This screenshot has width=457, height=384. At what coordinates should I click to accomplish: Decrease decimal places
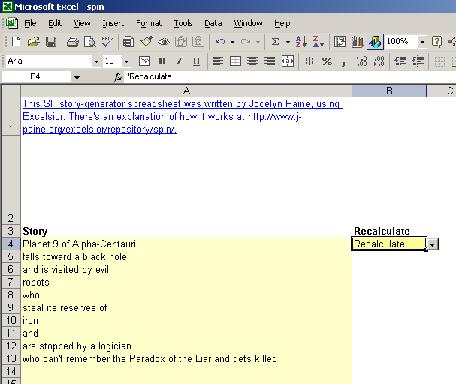coord(379,61)
